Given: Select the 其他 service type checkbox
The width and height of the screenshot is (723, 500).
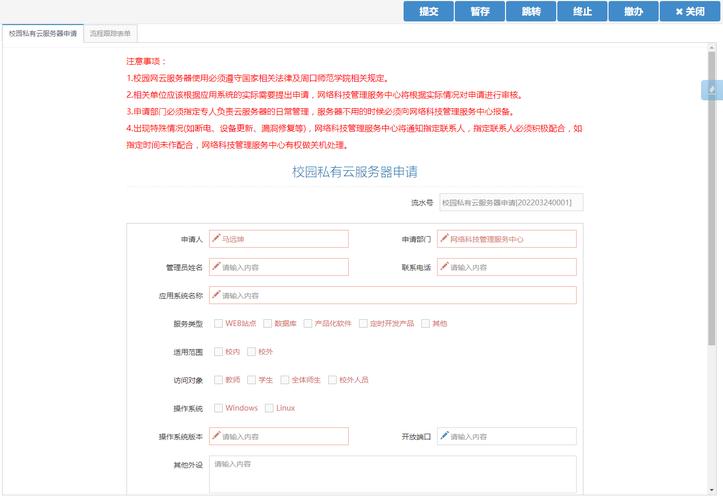Looking at the screenshot, I should click(x=425, y=323).
